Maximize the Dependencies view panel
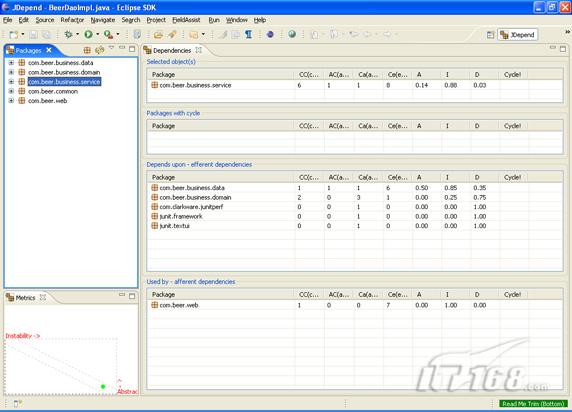The height and width of the screenshot is (412, 572). 563,49
